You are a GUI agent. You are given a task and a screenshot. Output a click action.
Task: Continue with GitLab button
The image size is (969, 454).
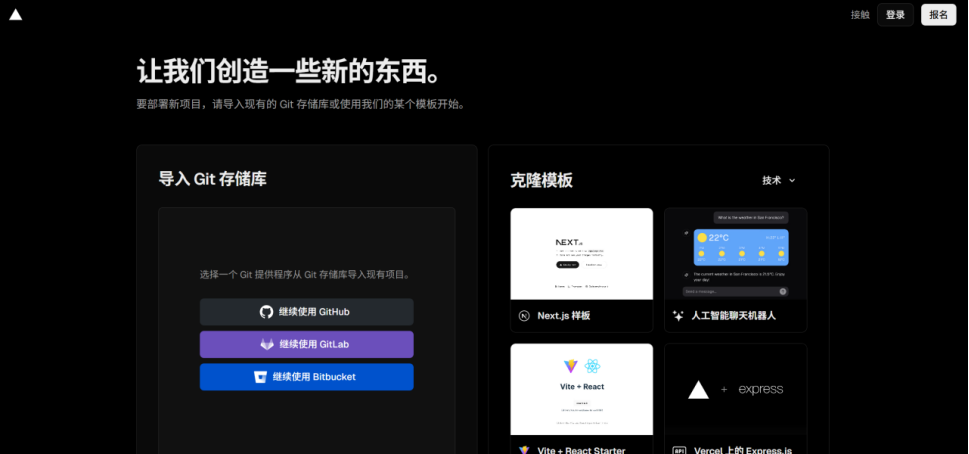(307, 344)
